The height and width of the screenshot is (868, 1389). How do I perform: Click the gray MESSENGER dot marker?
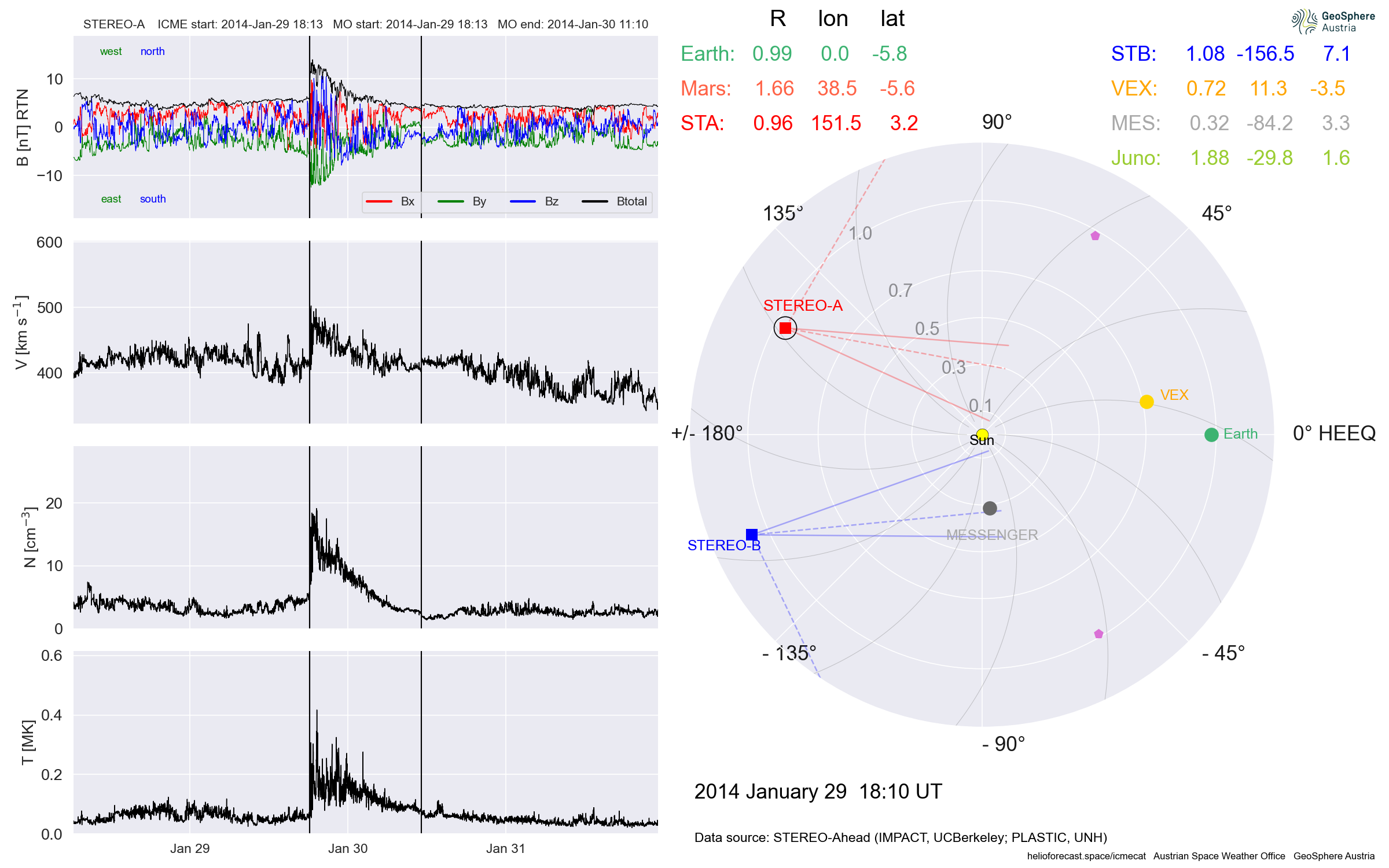pyautogui.click(x=990, y=508)
